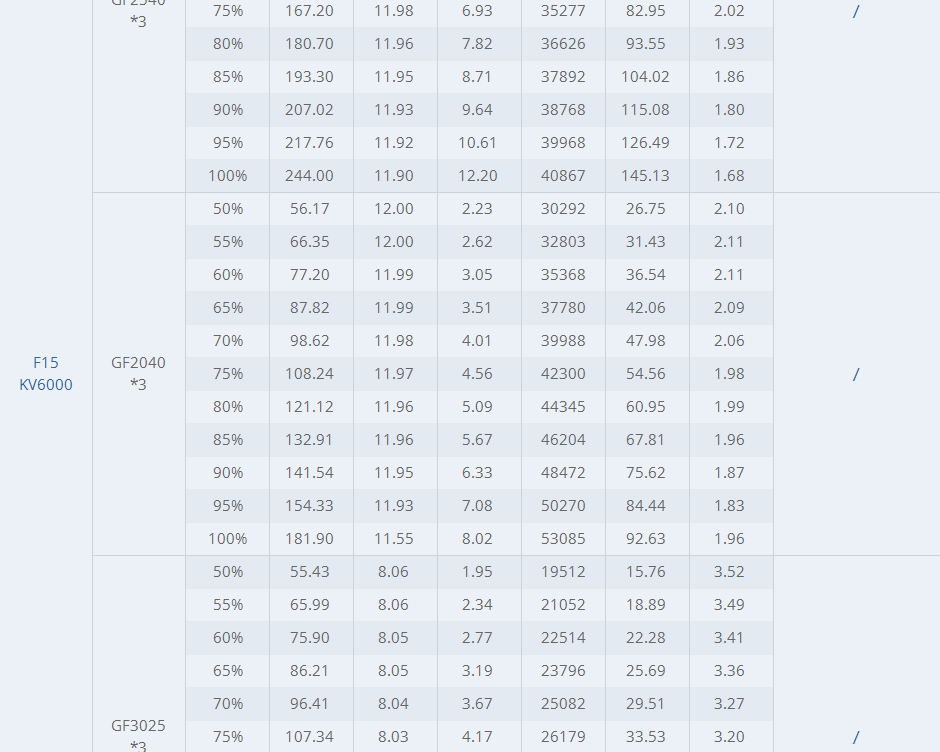Select the power value 92.63

(646, 539)
